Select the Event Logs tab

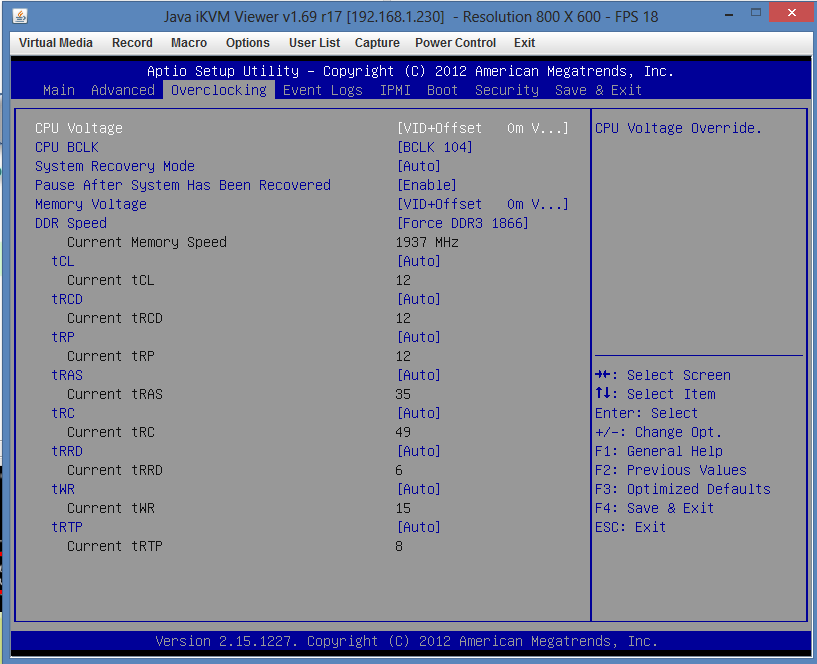(323, 90)
